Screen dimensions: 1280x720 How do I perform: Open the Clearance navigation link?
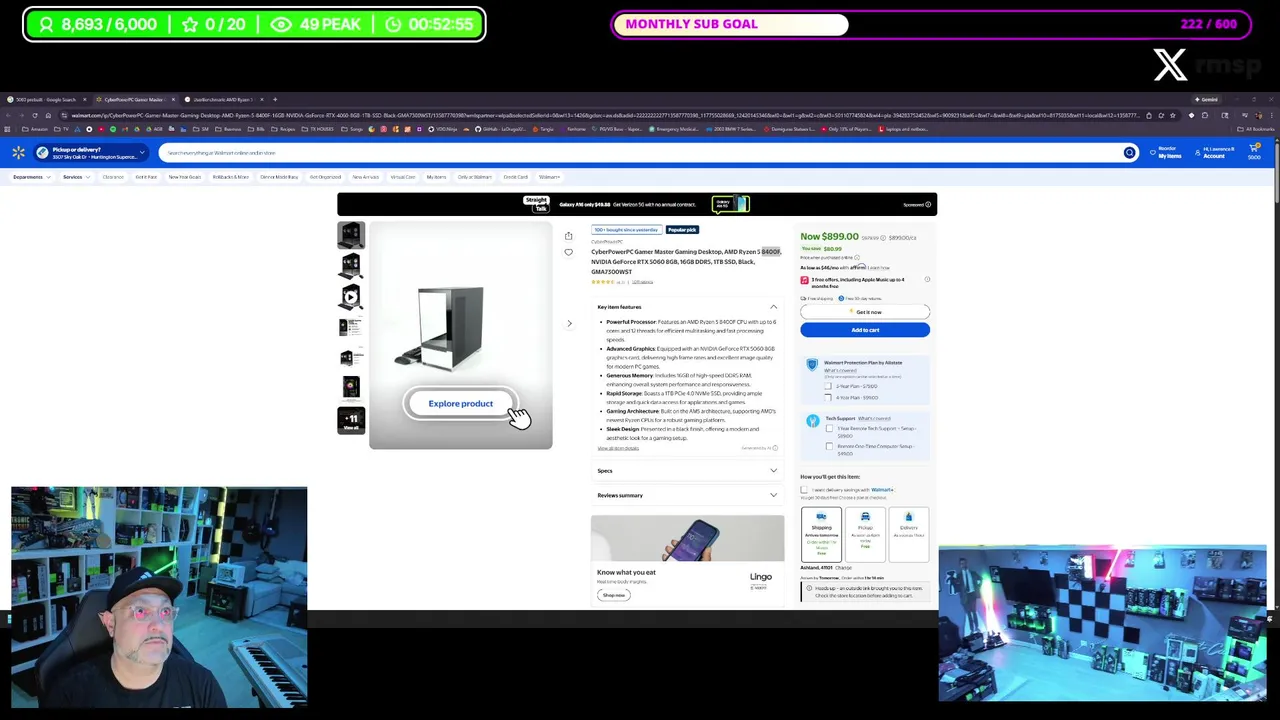tap(113, 177)
